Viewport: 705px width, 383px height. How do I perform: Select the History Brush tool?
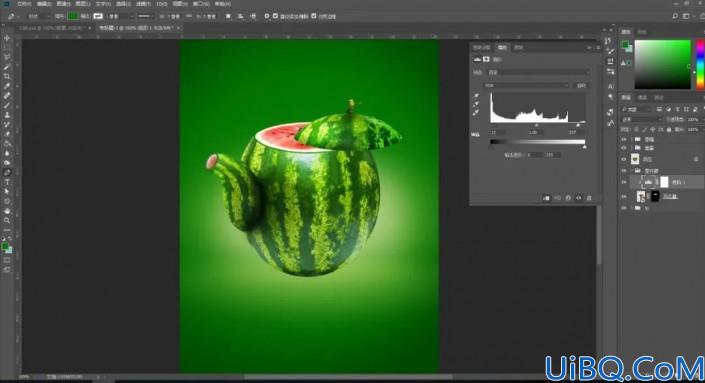[7, 125]
